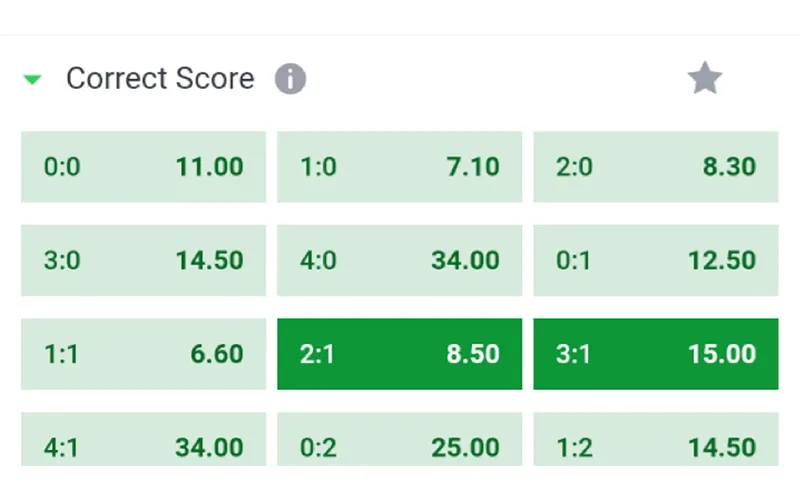Open the Correct Score info icon
Image resolution: width=800 pixels, height=500 pixels.
[290, 79]
